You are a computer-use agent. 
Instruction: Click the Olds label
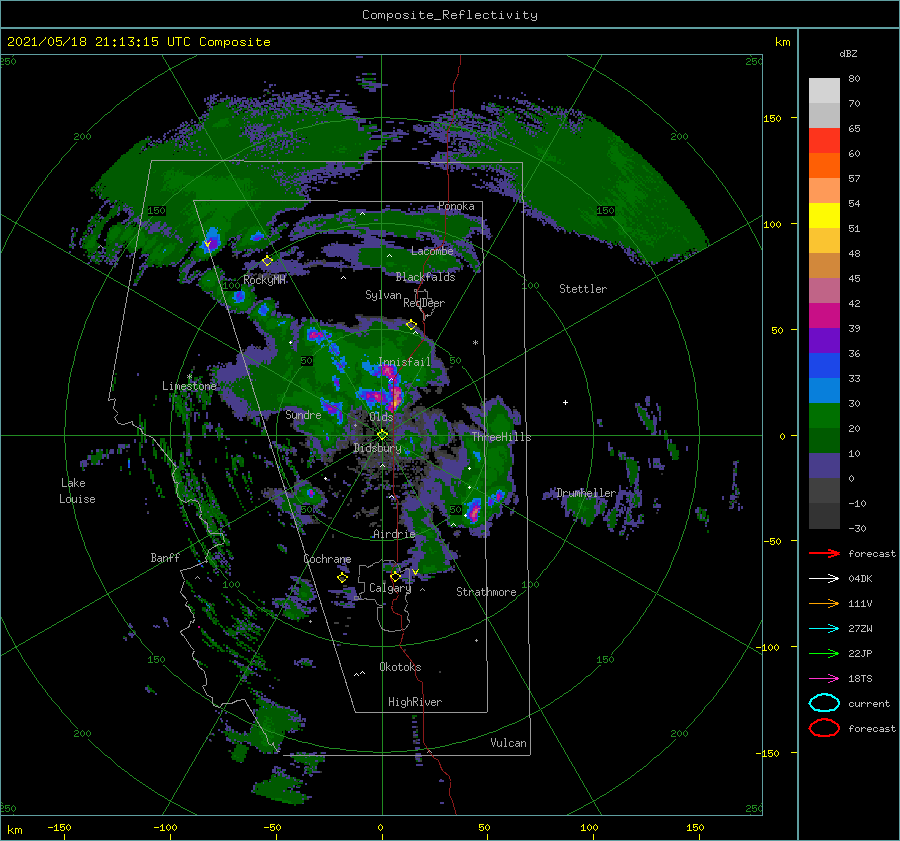coord(381,416)
